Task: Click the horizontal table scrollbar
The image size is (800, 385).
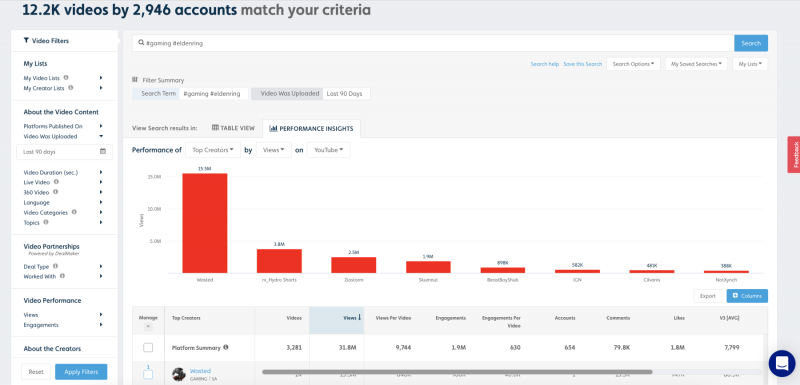Action: click(457, 372)
